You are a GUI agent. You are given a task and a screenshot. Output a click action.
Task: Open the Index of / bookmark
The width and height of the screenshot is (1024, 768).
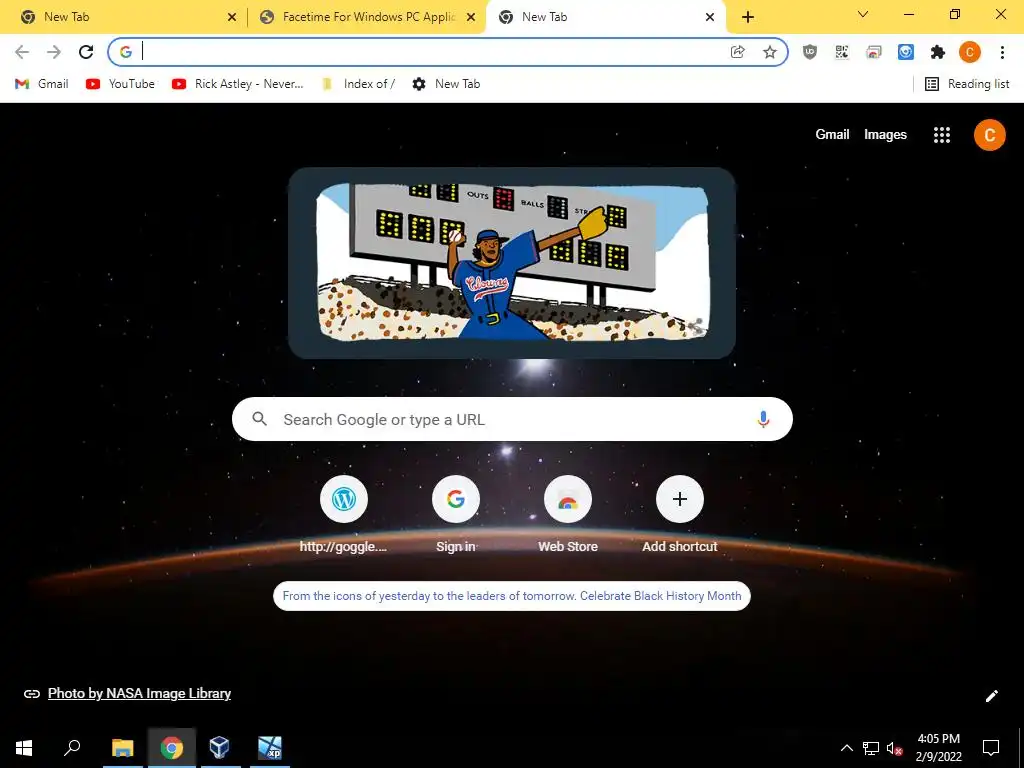[359, 84]
